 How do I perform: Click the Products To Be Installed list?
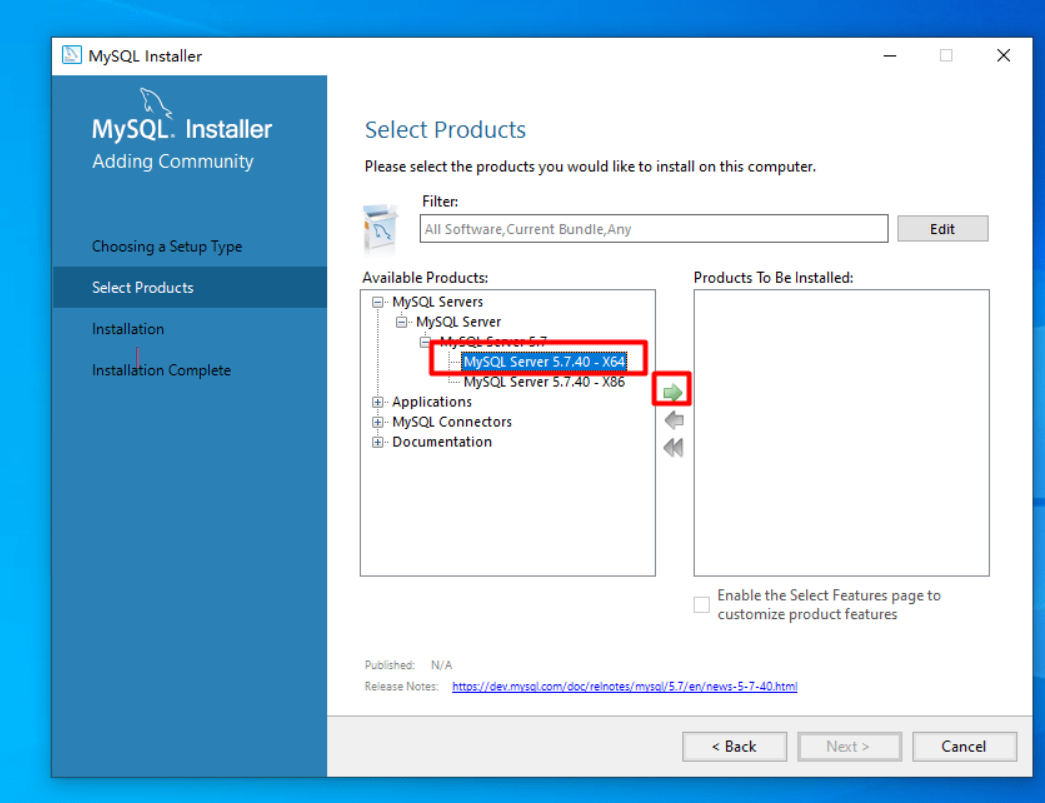(x=841, y=432)
